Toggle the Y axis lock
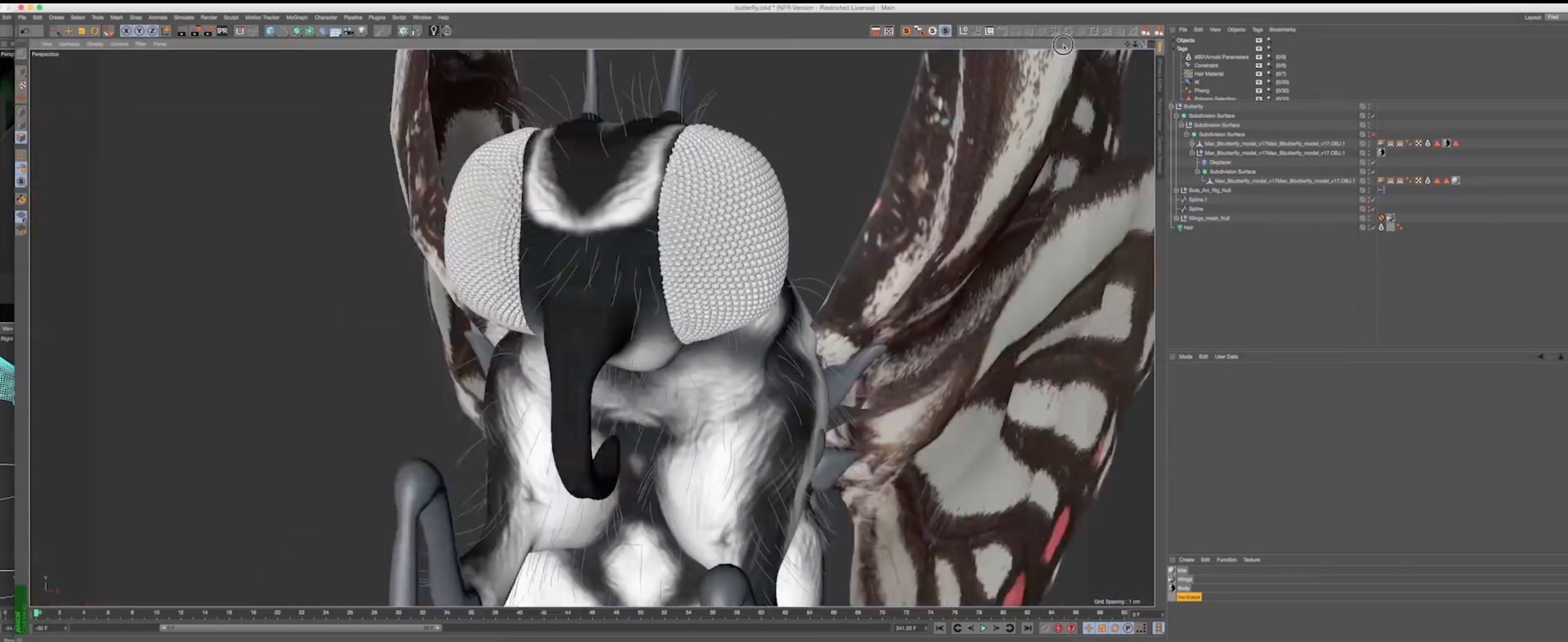Screen dimensions: 1568x642 tap(140, 31)
